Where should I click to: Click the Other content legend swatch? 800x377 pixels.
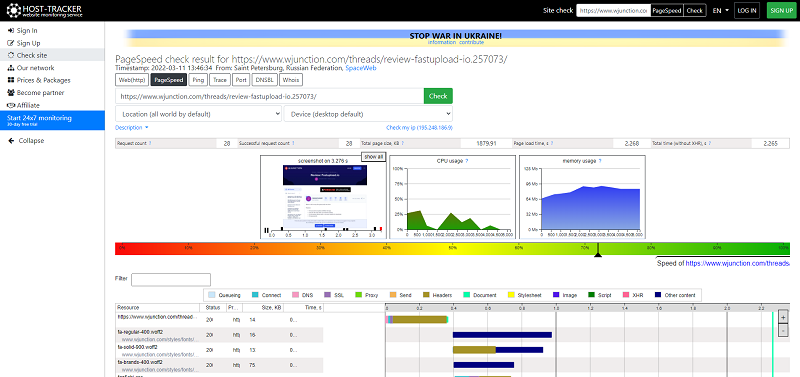tap(658, 295)
